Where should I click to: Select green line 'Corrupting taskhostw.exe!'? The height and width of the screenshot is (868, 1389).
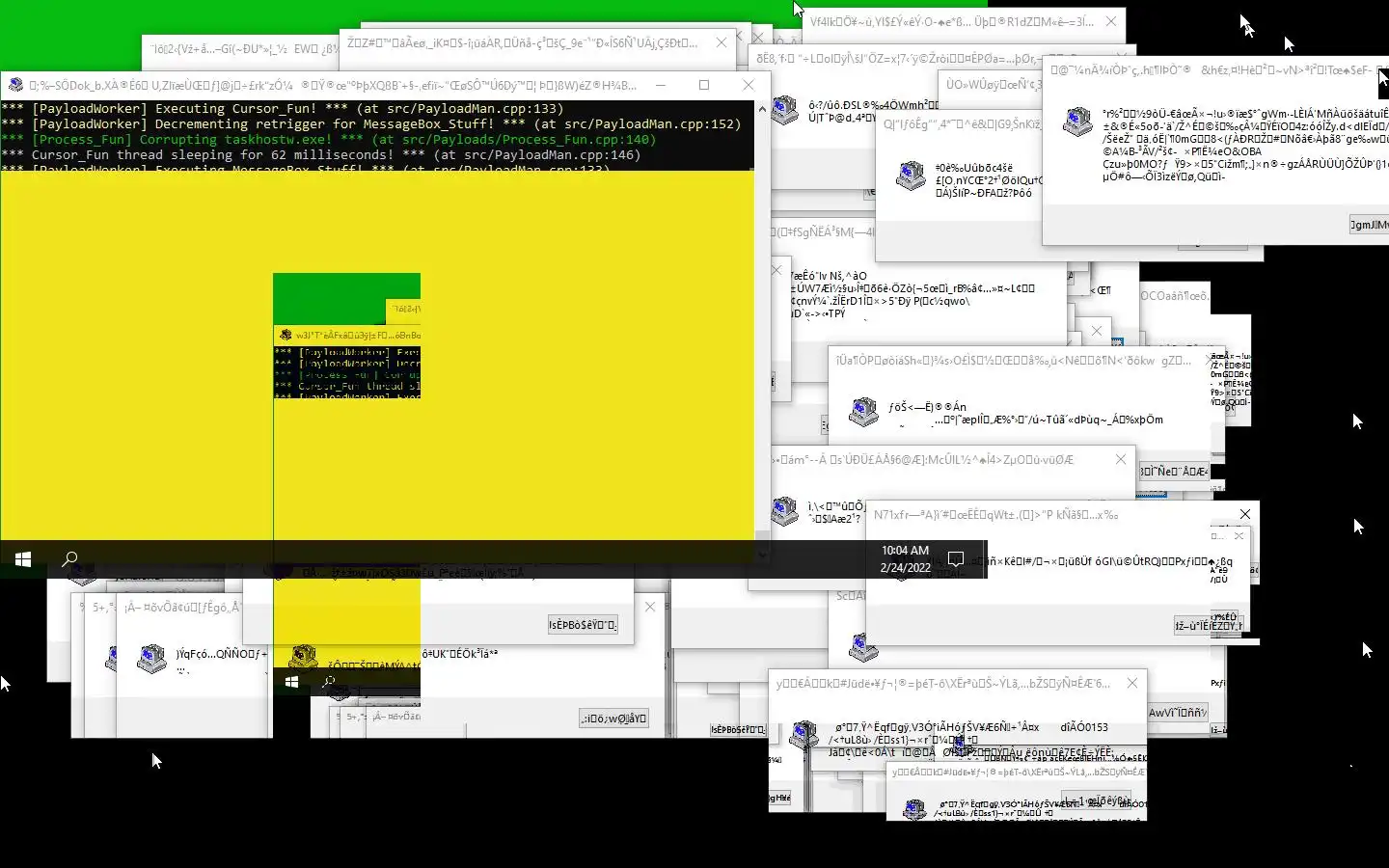click(x=328, y=140)
